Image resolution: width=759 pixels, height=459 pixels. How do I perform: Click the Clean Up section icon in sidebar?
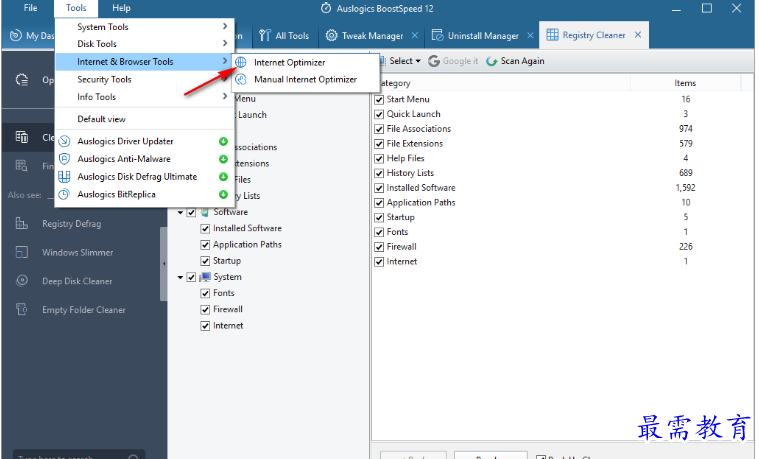coord(22,137)
